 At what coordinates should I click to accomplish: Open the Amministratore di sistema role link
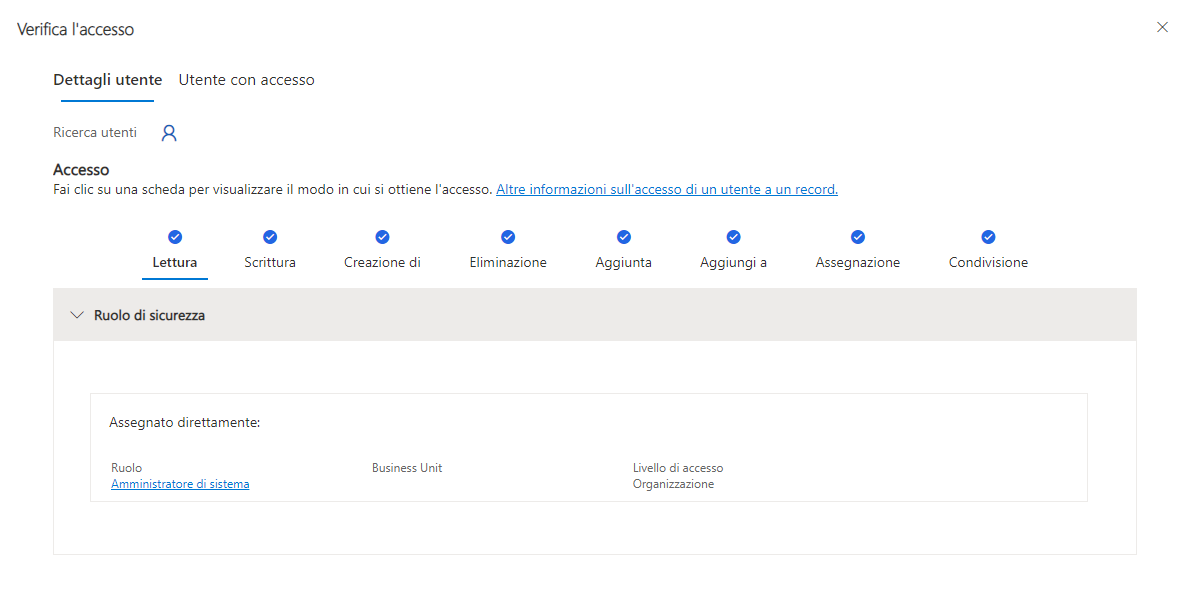pos(180,484)
